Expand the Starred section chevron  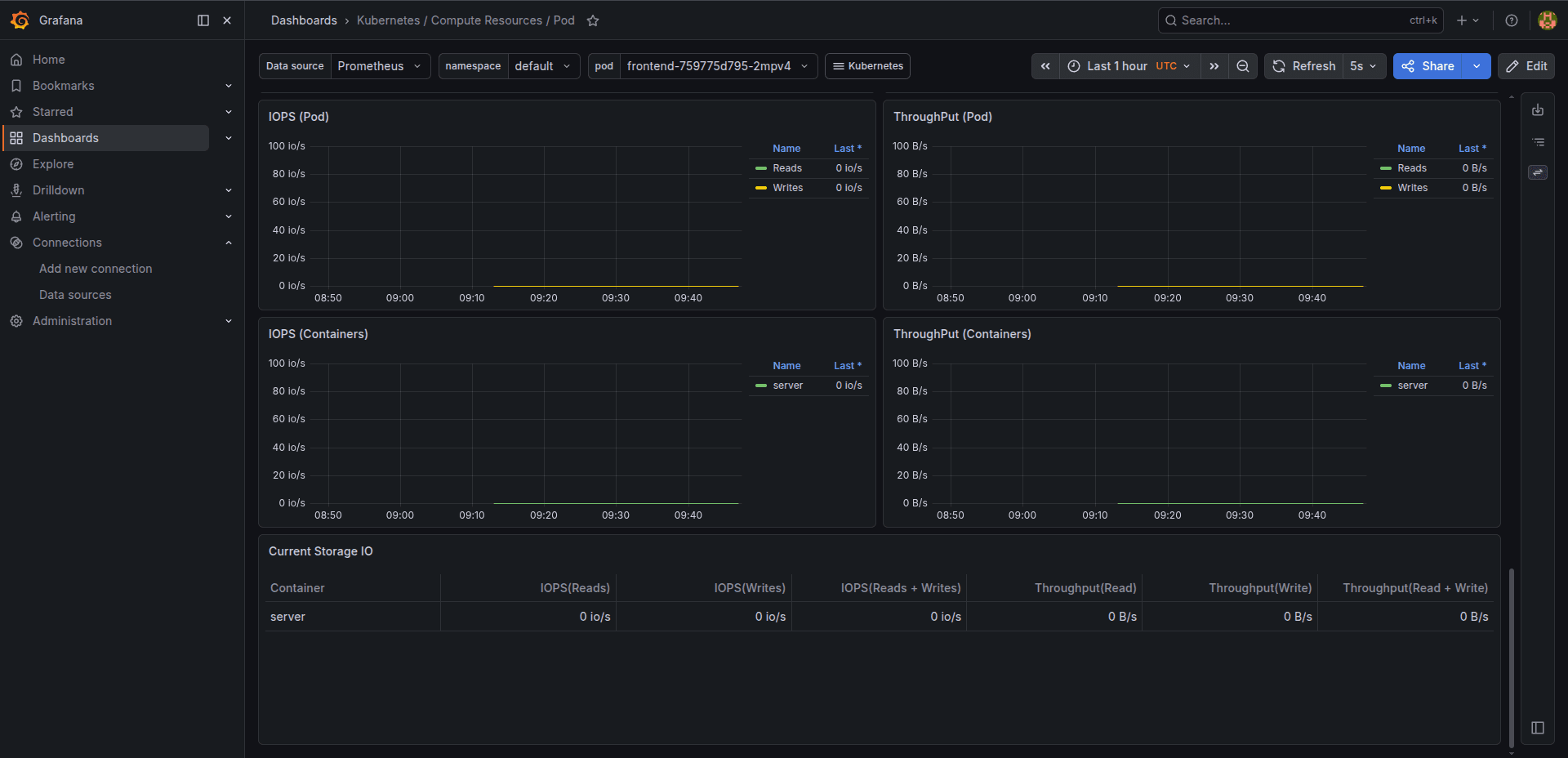229,112
